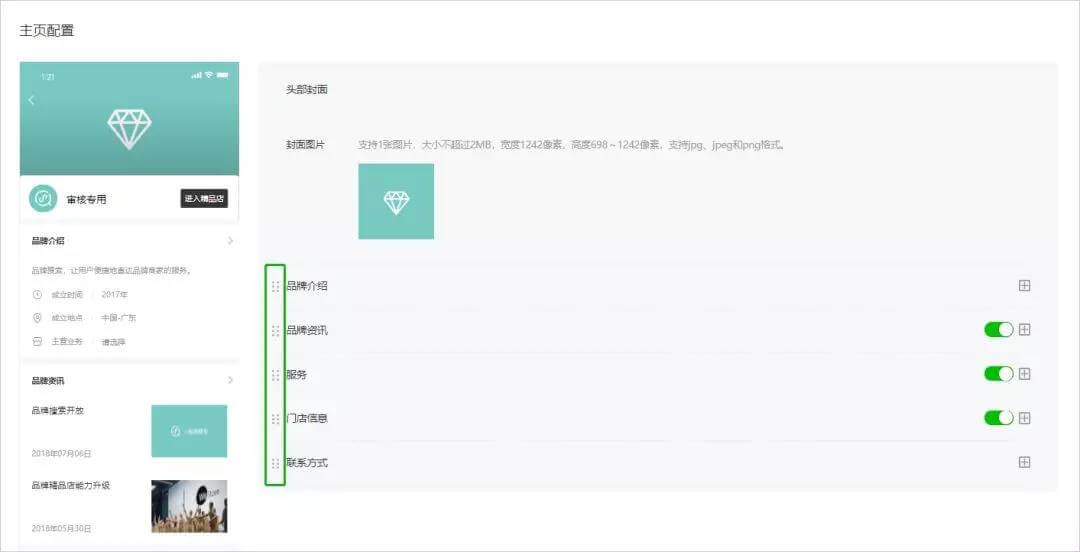This screenshot has width=1080, height=552.
Task: Click the drag handle beside 服务
Action: coord(276,375)
